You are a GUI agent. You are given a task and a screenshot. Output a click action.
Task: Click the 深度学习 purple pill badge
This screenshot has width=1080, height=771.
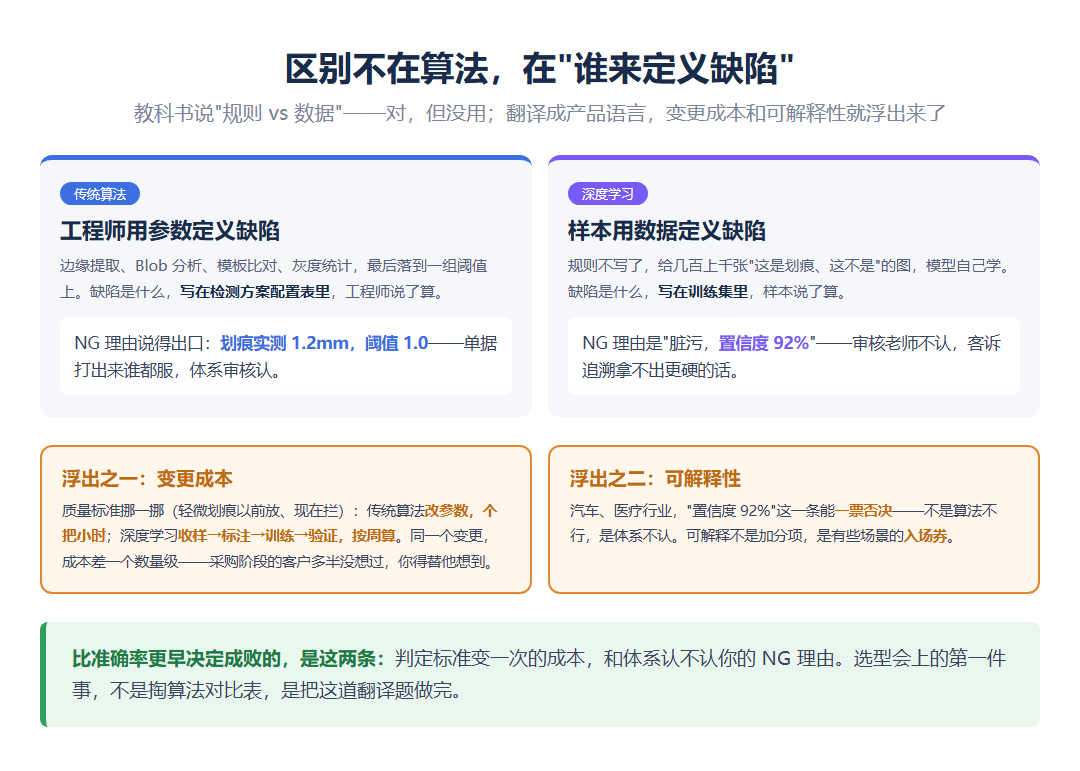(608, 194)
